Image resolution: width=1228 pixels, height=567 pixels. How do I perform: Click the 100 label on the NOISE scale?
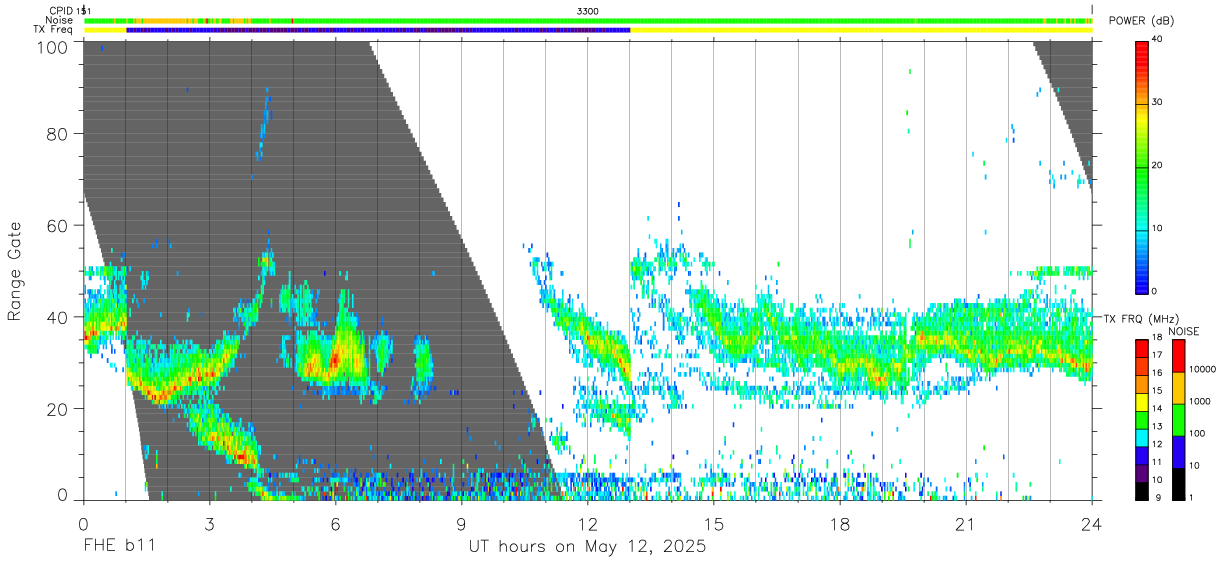pos(1197,434)
